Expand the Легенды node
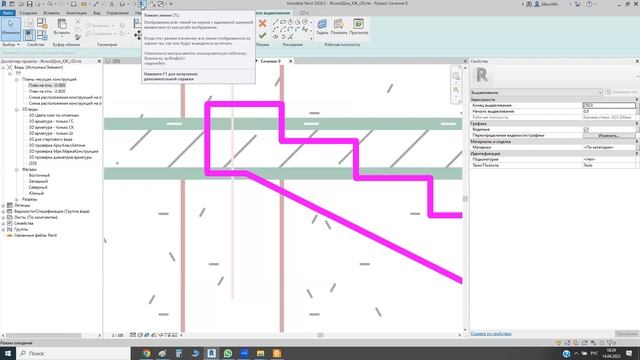The width and height of the screenshot is (640, 360). (4, 206)
